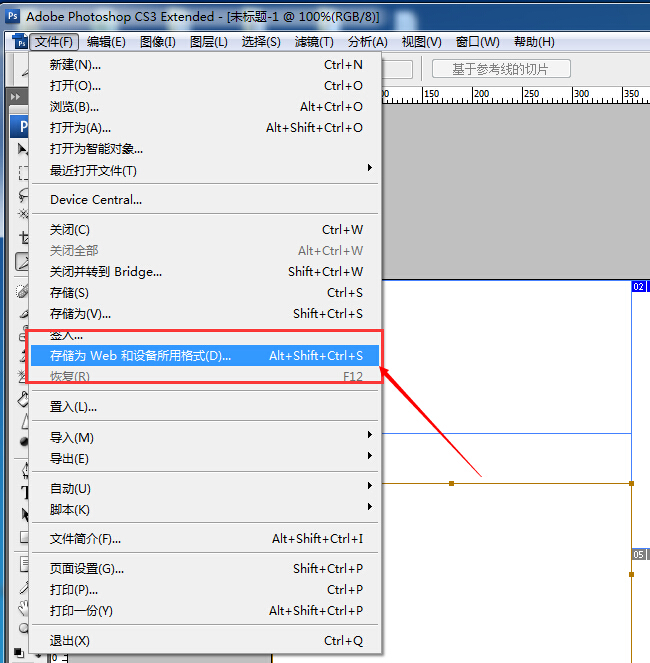This screenshot has height=663, width=650.
Task: Choose 打开为(A)... menu entry
Action: [206, 128]
